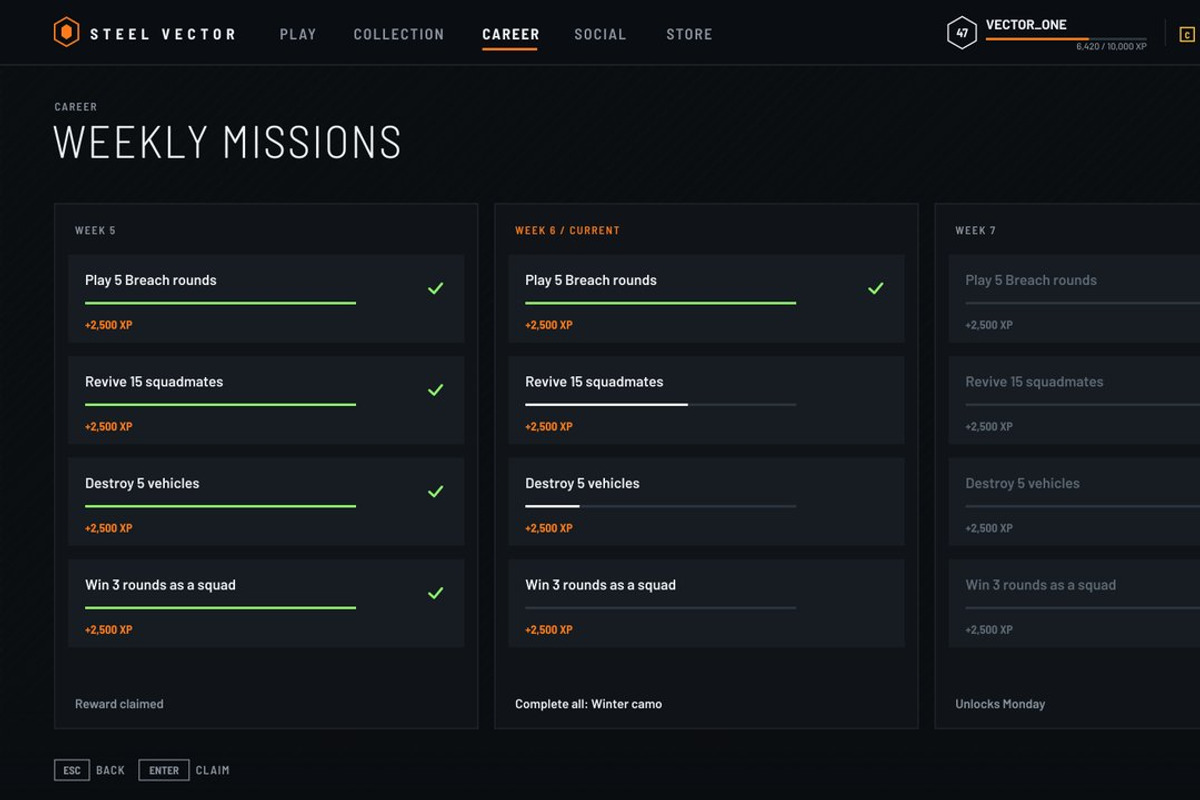
Task: Select Week 6 Destroy 5 vehicles mission
Action: coord(706,502)
